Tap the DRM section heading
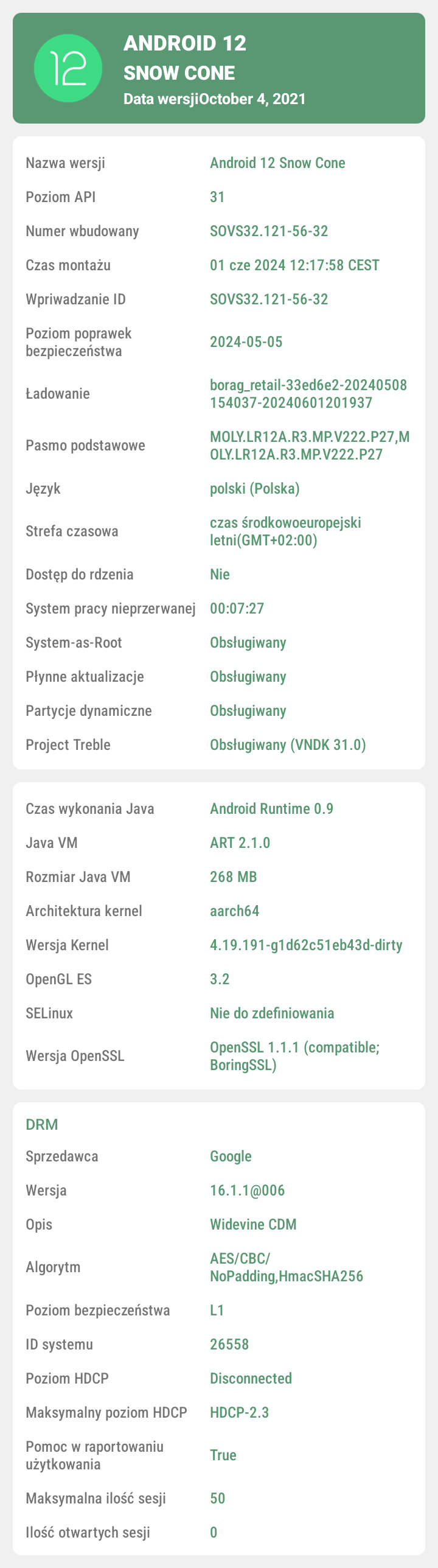The width and height of the screenshot is (438, 1568). click(42, 1124)
